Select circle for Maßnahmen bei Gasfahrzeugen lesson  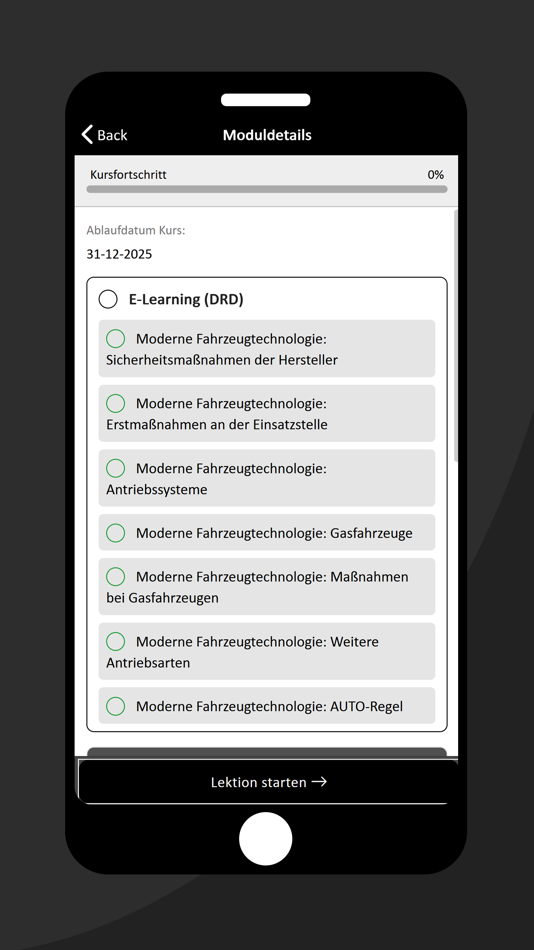(x=115, y=577)
